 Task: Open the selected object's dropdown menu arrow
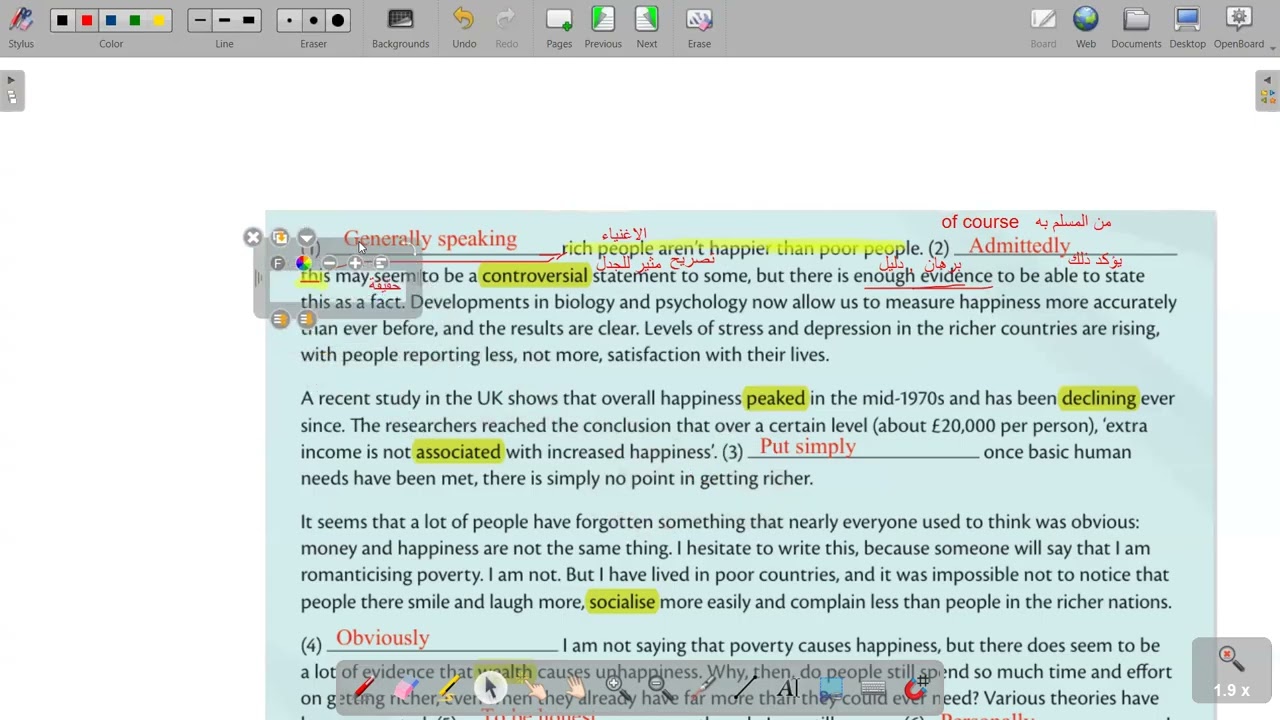(307, 237)
